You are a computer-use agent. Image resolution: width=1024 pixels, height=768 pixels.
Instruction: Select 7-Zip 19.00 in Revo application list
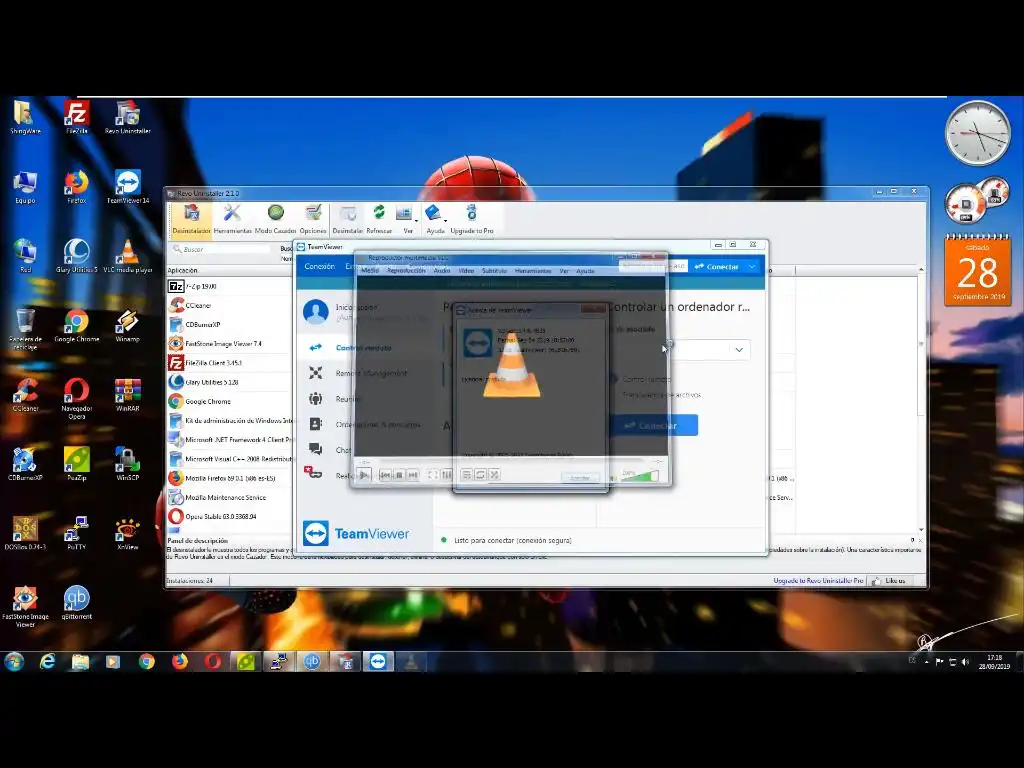pyautogui.click(x=230, y=286)
